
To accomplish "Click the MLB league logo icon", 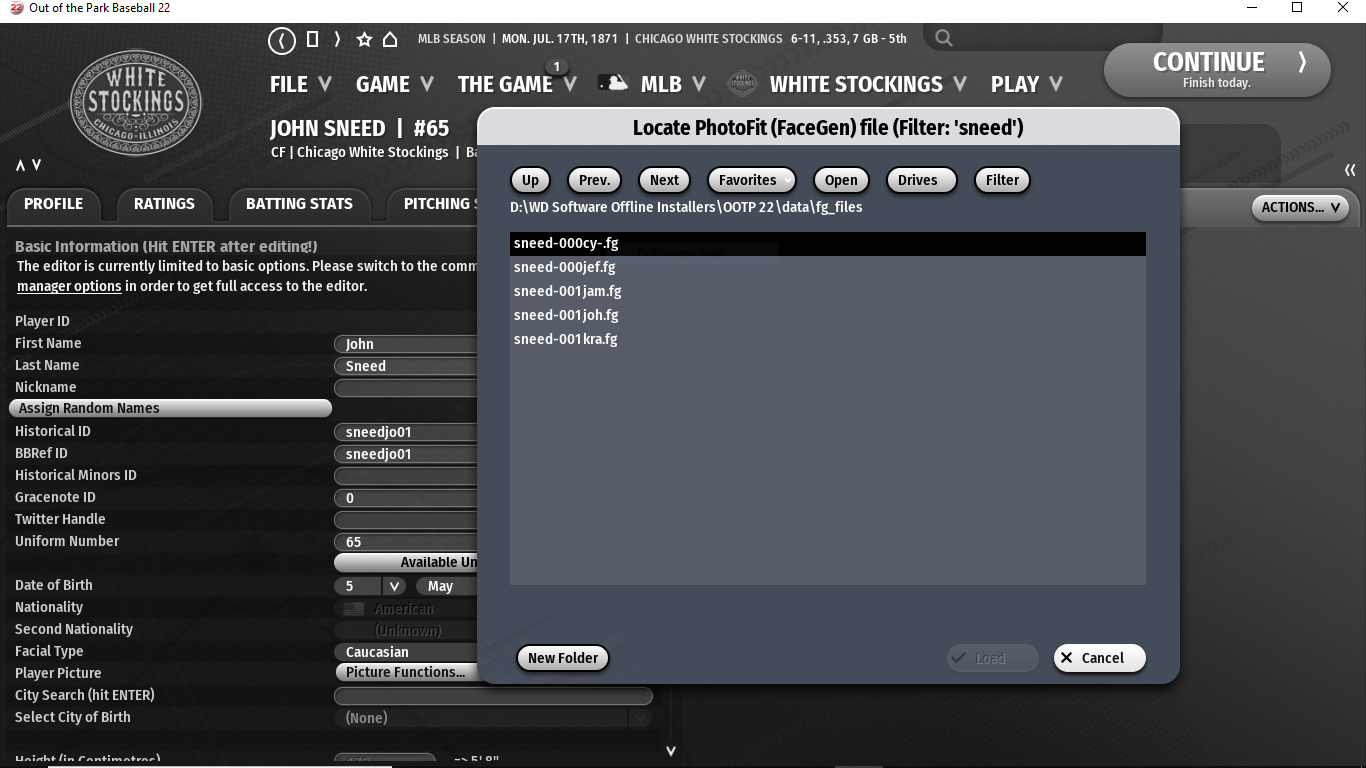I will pyautogui.click(x=613, y=84).
